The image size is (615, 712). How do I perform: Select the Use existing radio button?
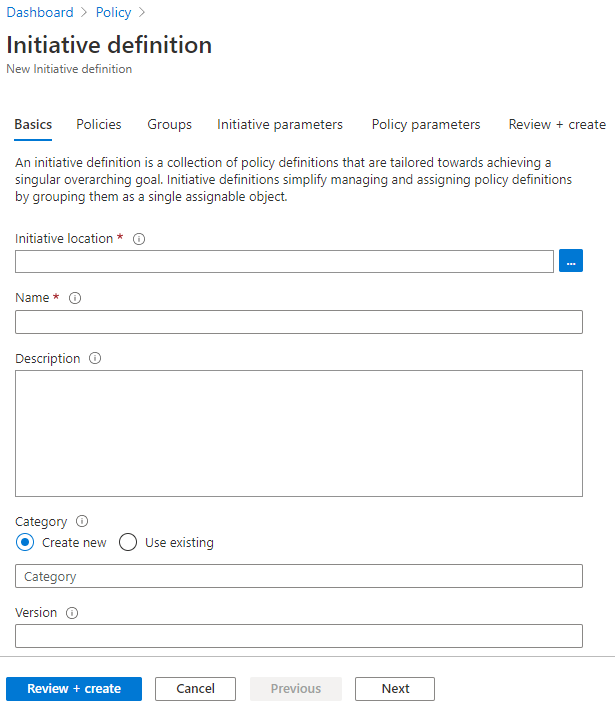click(128, 543)
